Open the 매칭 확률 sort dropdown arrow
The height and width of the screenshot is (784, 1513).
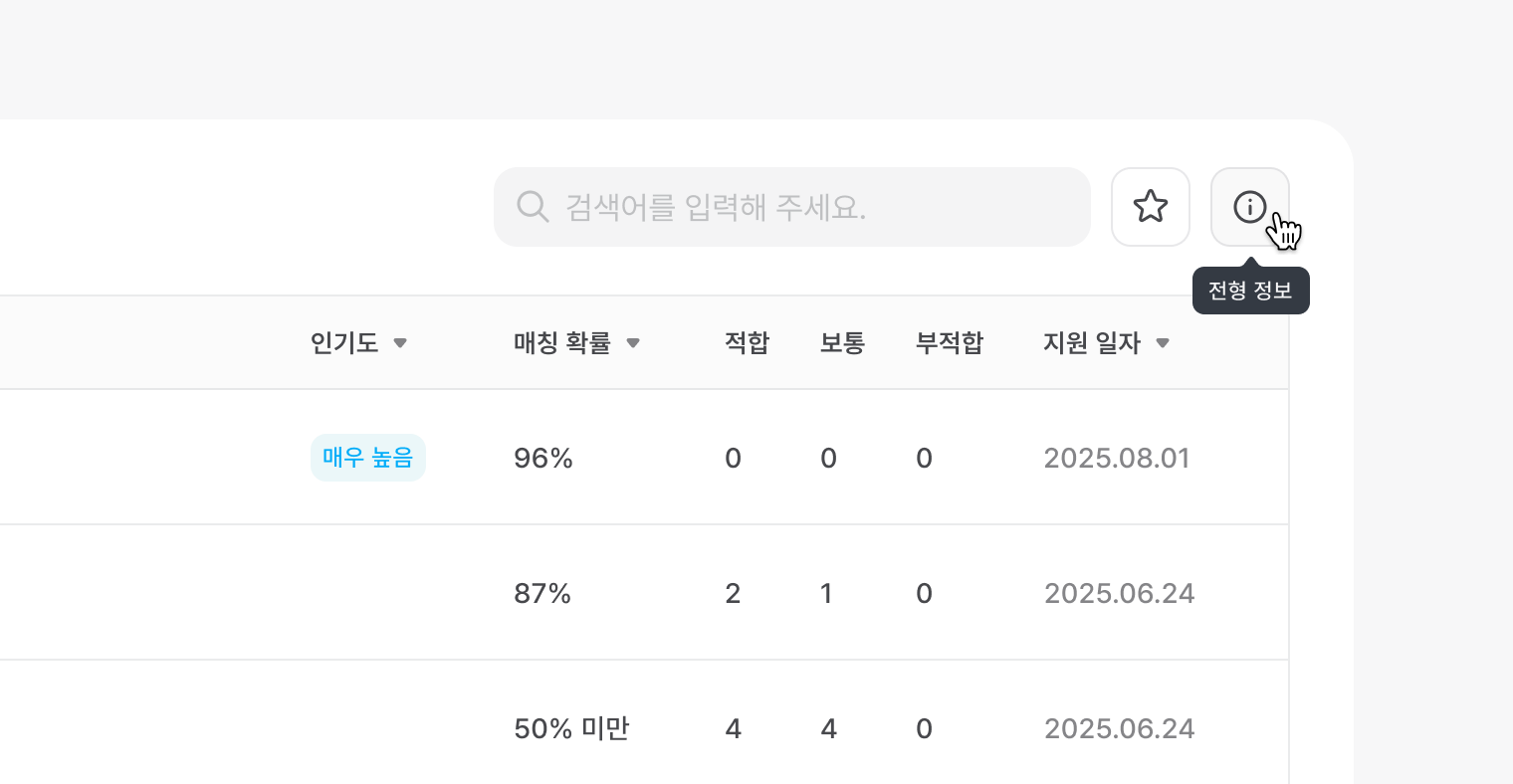coord(632,343)
